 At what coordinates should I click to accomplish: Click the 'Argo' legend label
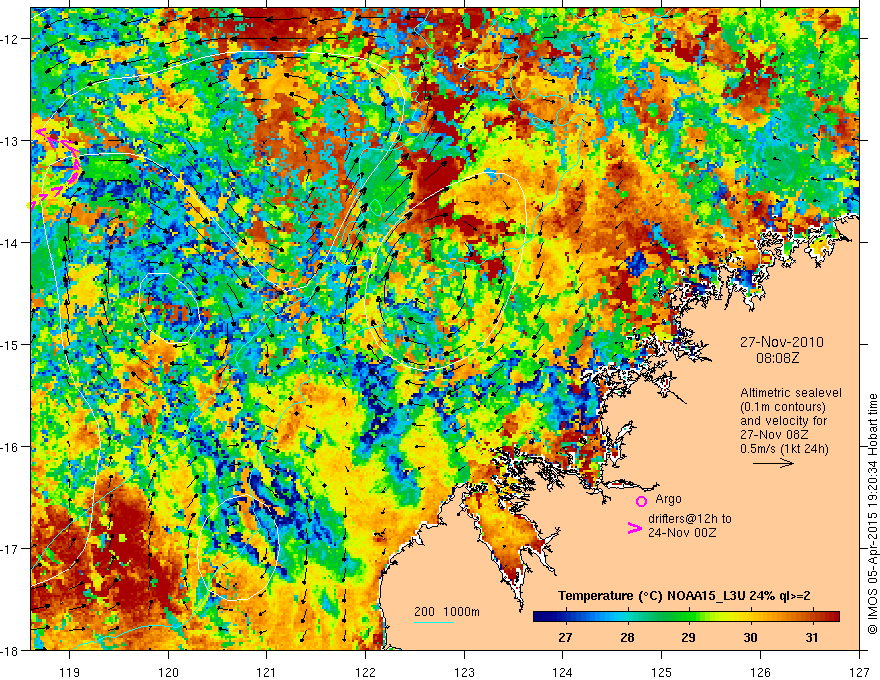pyautogui.click(x=668, y=499)
